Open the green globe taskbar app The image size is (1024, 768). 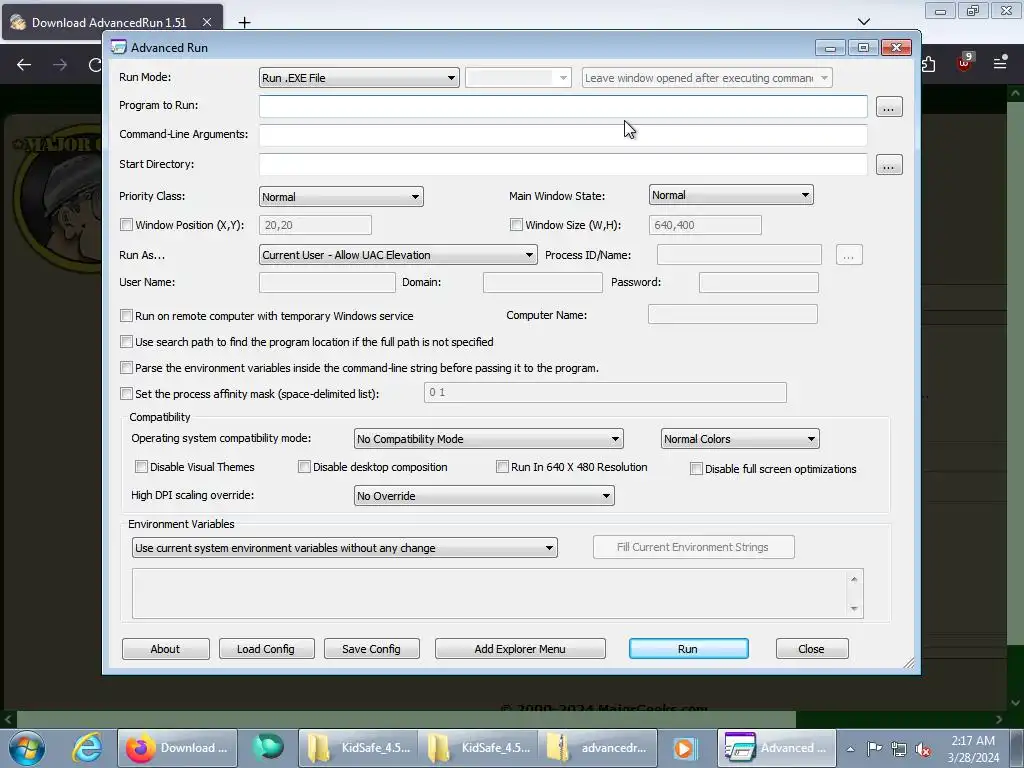coord(268,748)
